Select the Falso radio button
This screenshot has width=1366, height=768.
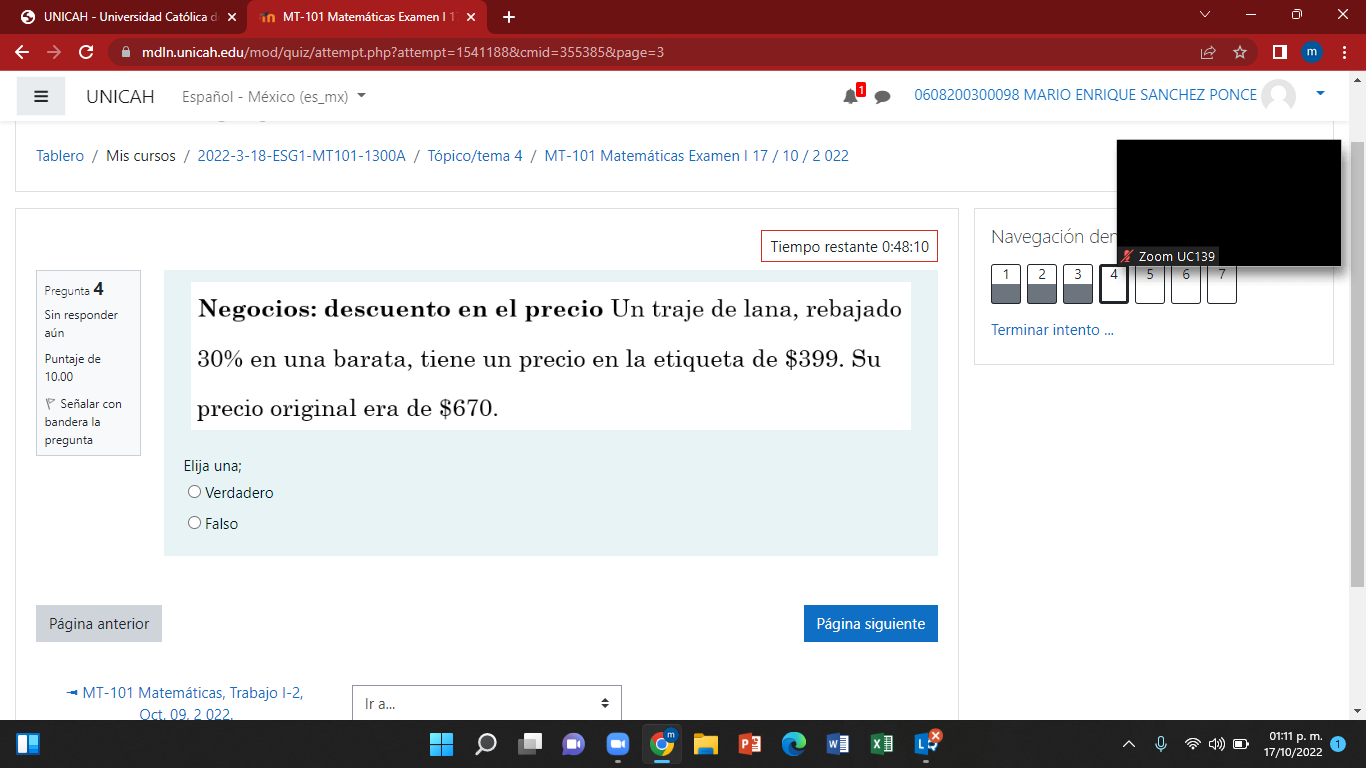[x=194, y=522]
